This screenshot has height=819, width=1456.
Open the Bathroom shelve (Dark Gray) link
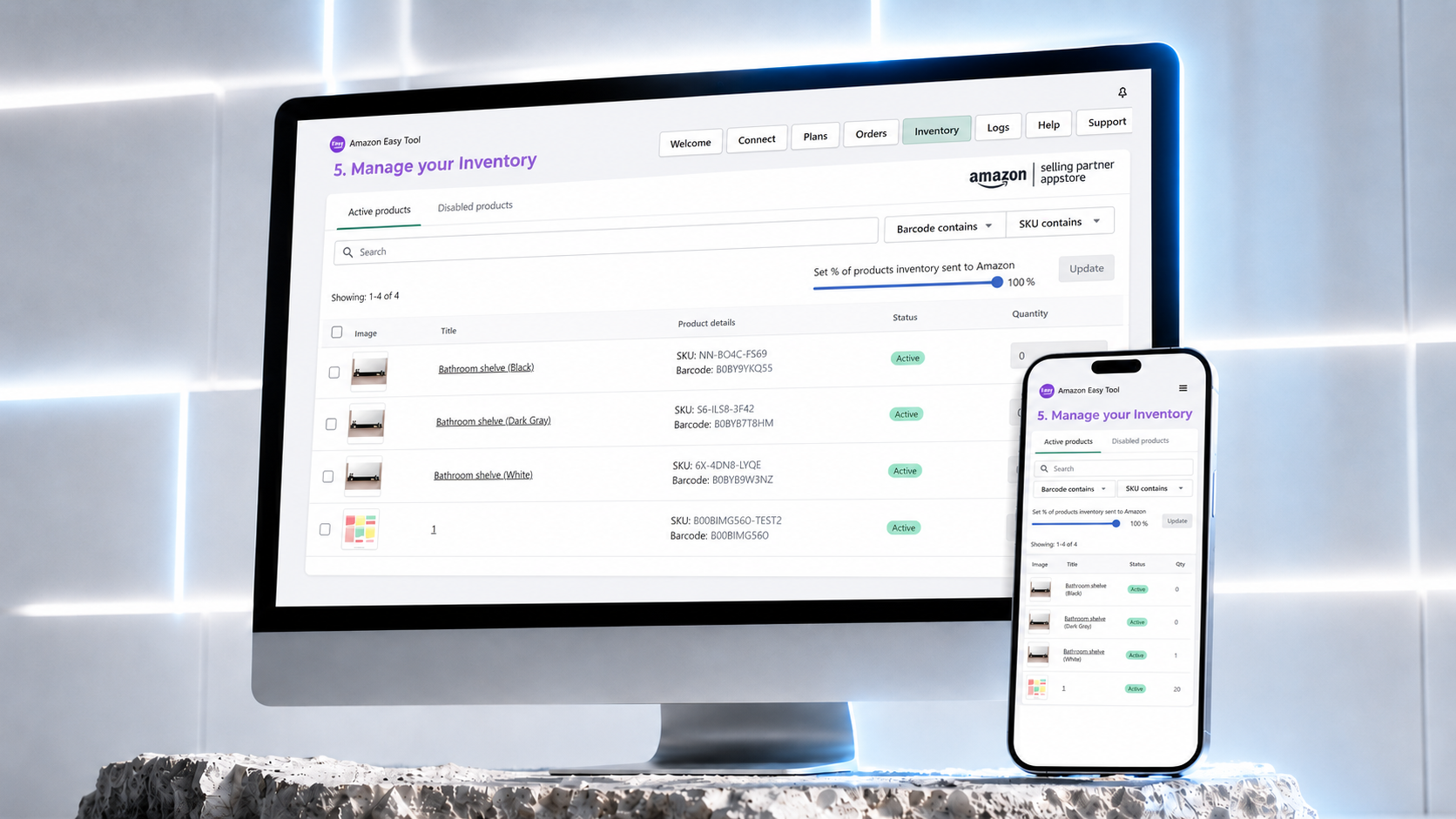pyautogui.click(x=493, y=421)
